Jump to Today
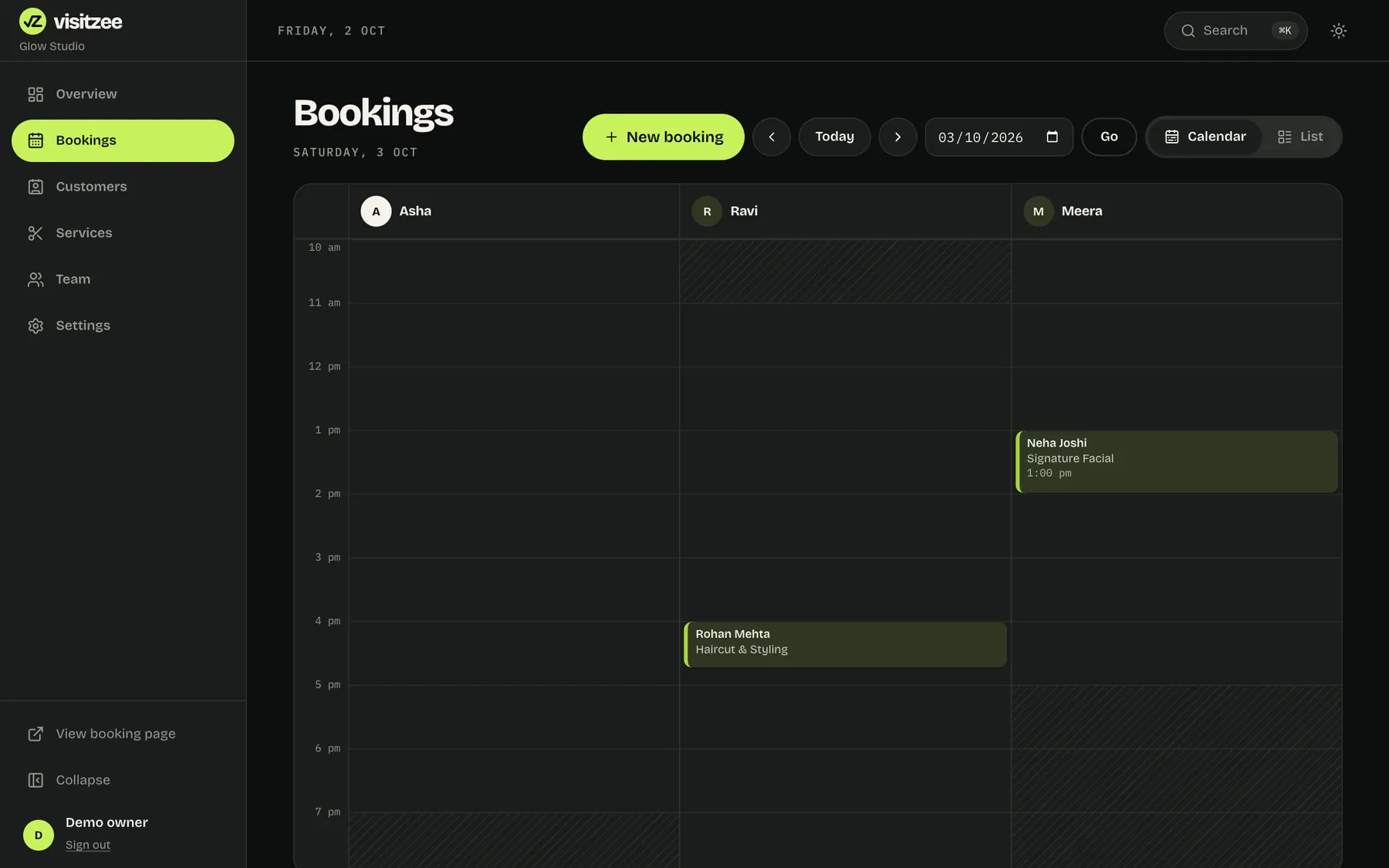 835,137
